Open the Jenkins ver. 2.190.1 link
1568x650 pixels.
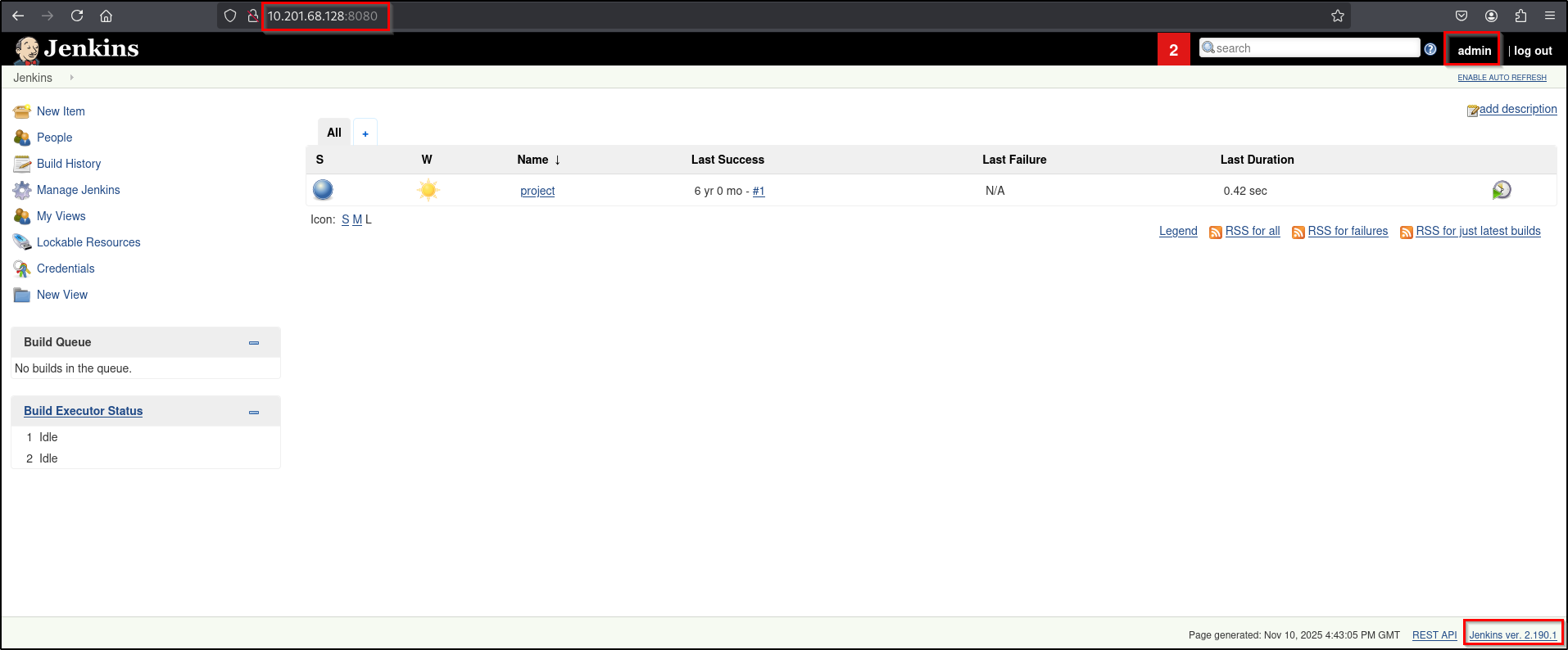click(1512, 635)
